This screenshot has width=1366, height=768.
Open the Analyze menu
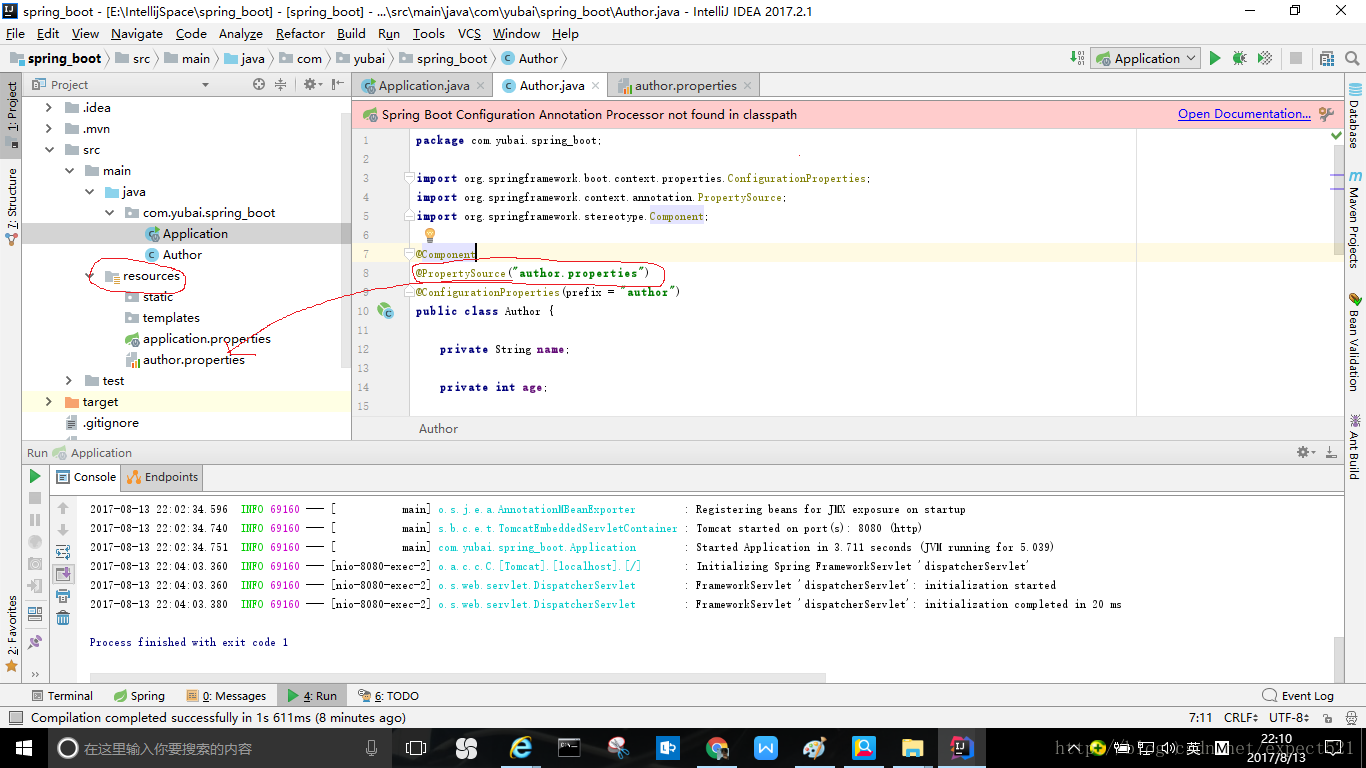pos(241,33)
